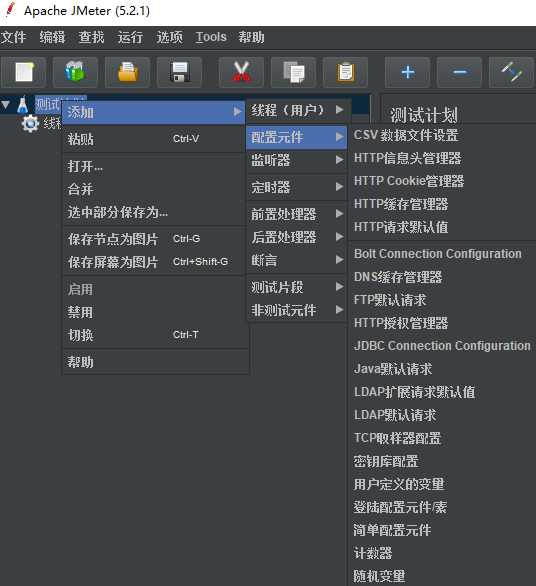Open the Tools menu
Screen dimensions: 536x586
click(x=211, y=37)
